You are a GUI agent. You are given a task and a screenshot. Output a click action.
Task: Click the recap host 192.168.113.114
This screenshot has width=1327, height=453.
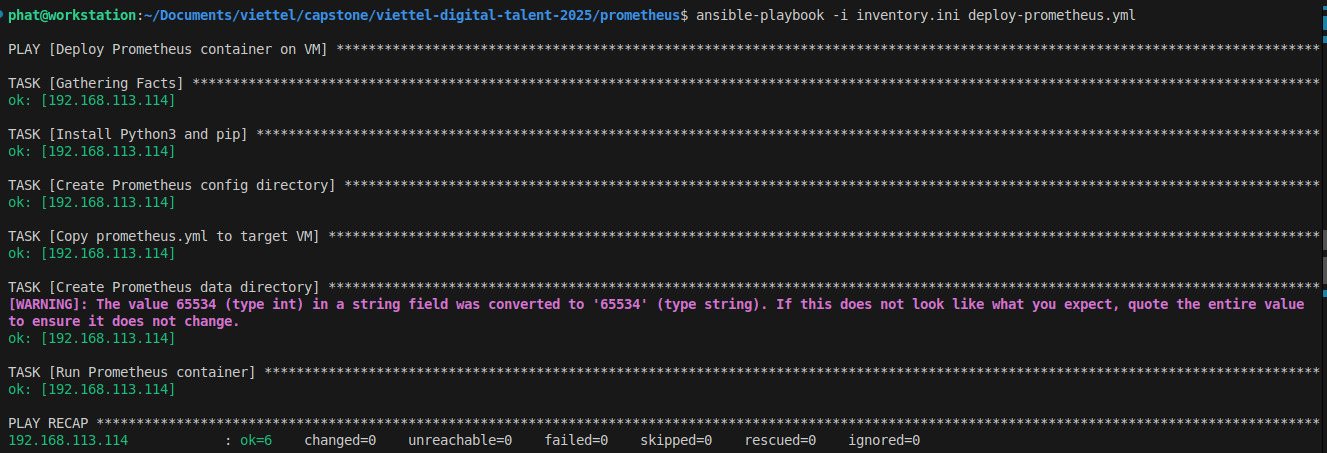tap(68, 440)
